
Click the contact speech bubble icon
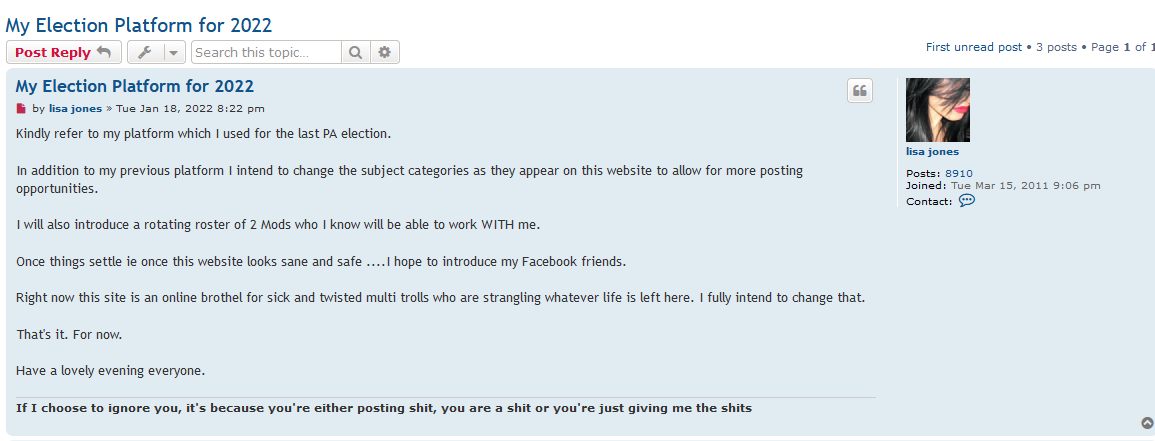coord(966,200)
